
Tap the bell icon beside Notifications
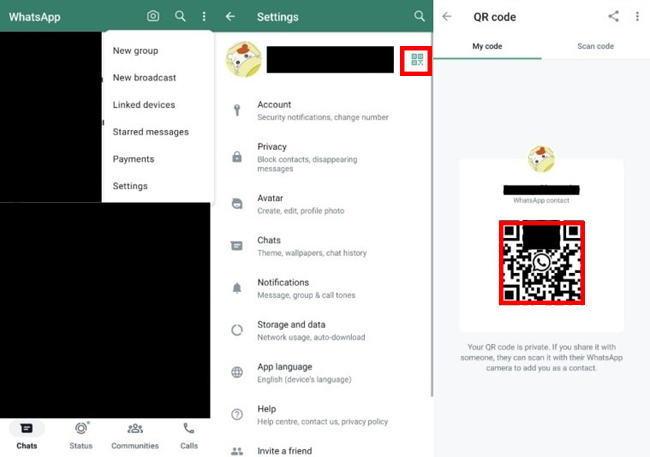(237, 288)
